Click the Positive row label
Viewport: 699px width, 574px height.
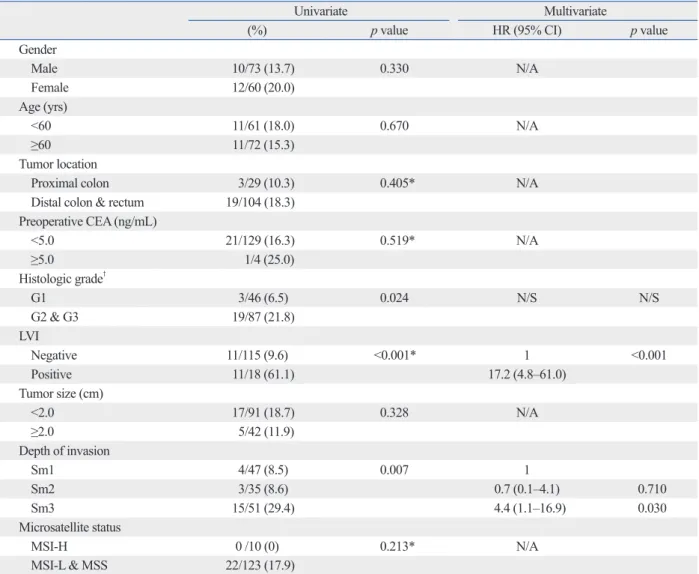click(x=51, y=375)
